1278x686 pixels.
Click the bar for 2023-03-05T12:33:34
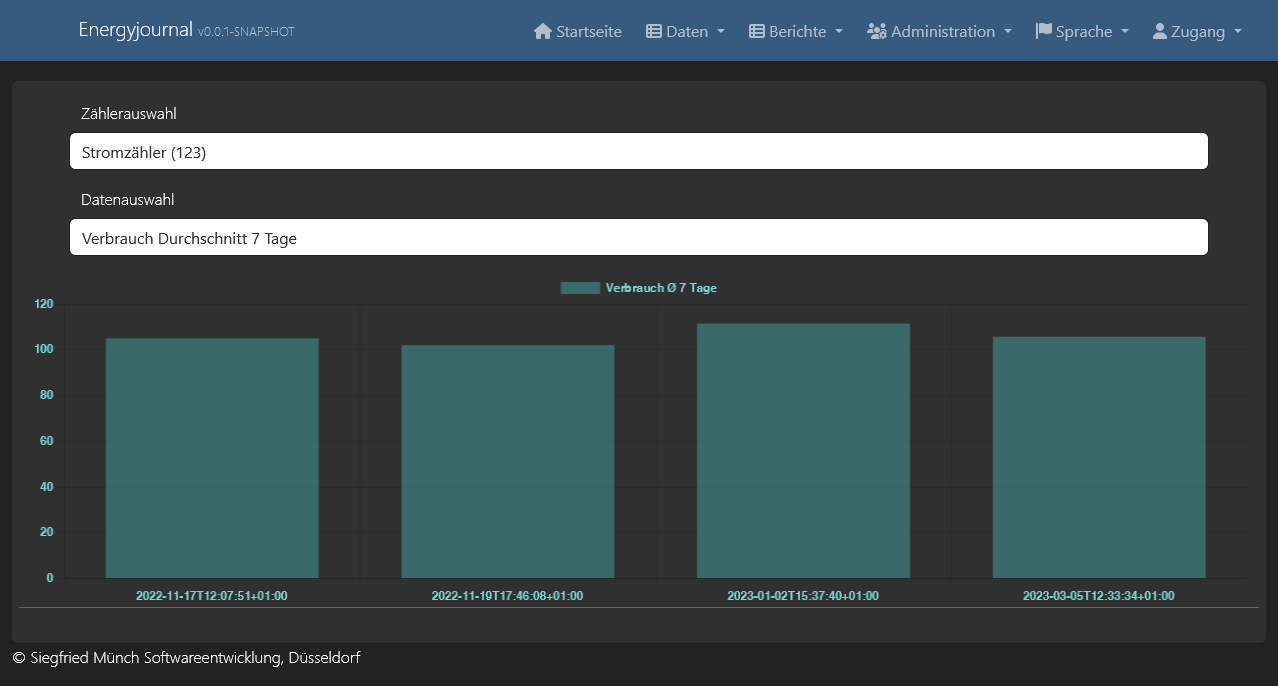click(1099, 457)
